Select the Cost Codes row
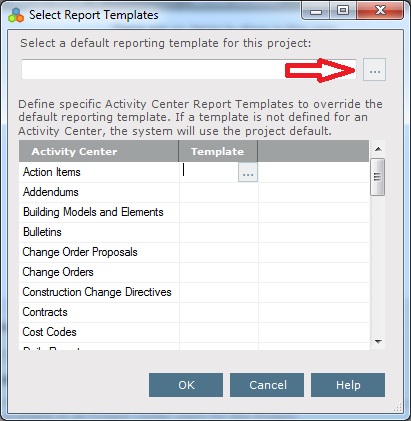This screenshot has width=411, height=421. [194, 332]
